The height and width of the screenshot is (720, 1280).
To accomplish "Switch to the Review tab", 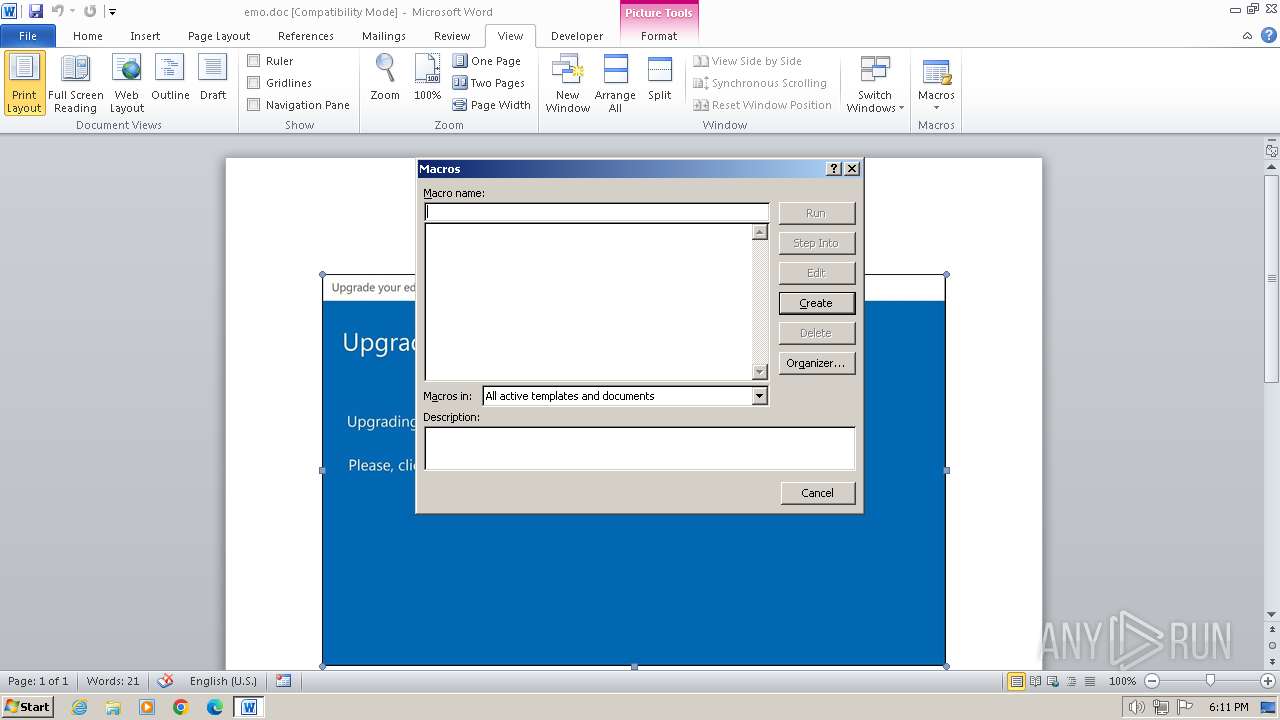I will 452,36.
